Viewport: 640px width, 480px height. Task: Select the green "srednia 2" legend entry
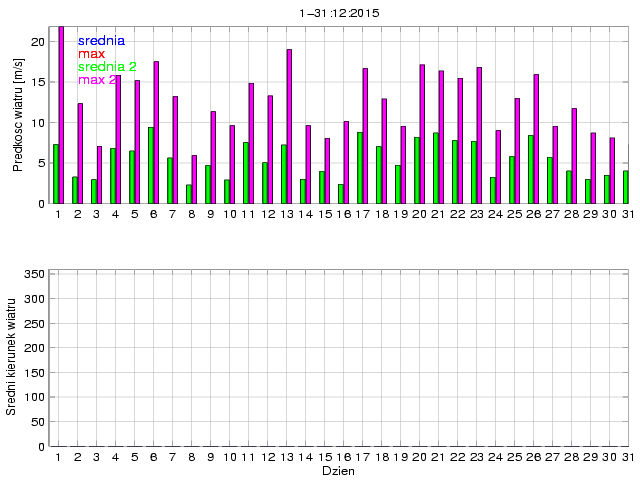click(x=107, y=67)
